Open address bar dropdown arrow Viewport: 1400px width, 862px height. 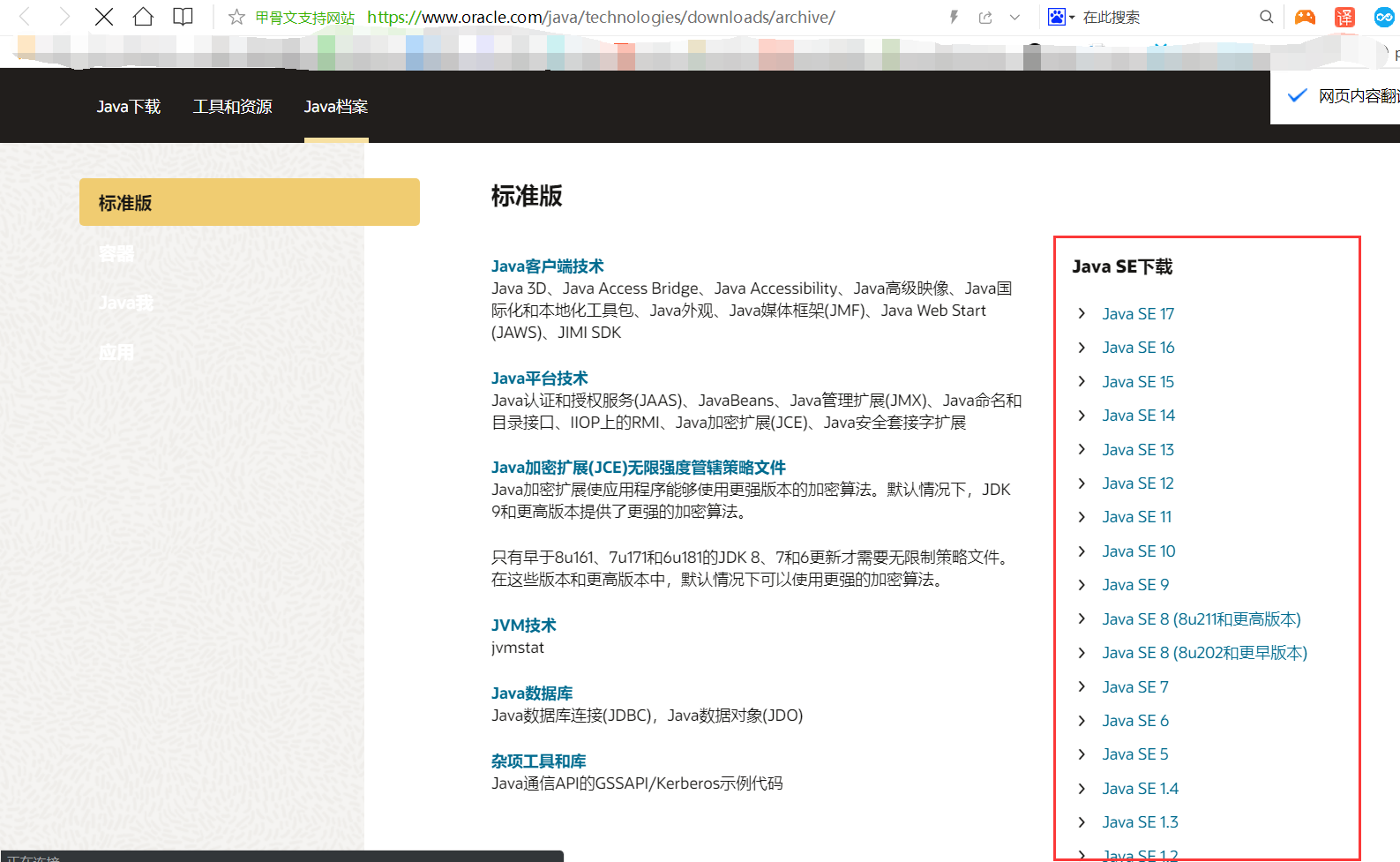tap(1014, 17)
